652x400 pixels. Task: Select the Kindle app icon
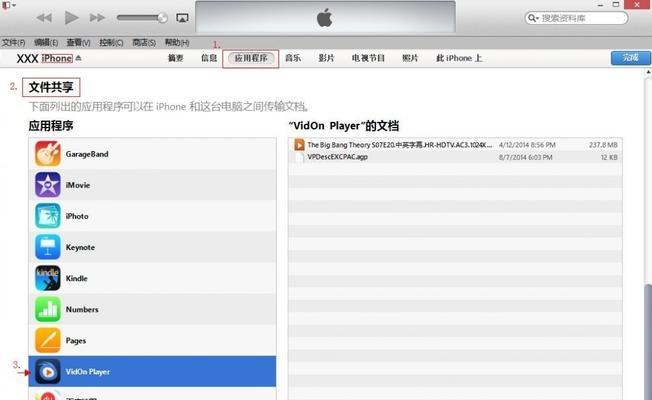47,278
